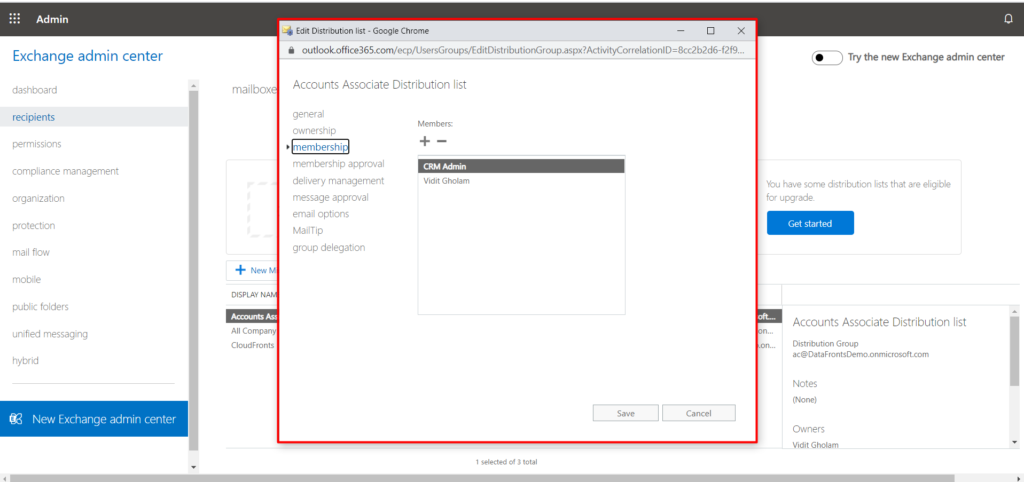Click details pane vertical scrollbar down arrow
Image resolution: width=1024 pixels, height=482 pixels.
(x=1014, y=442)
